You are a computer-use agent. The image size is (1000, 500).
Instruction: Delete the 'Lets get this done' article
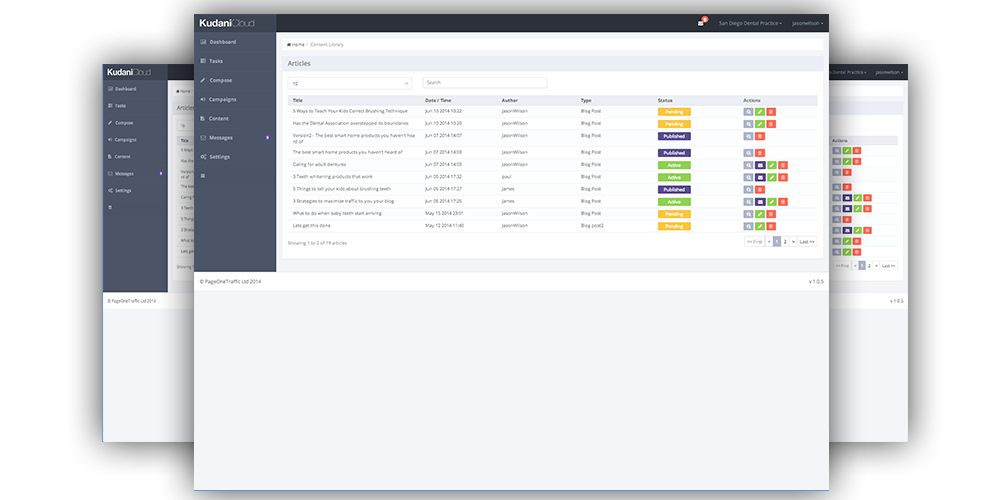[x=771, y=226]
